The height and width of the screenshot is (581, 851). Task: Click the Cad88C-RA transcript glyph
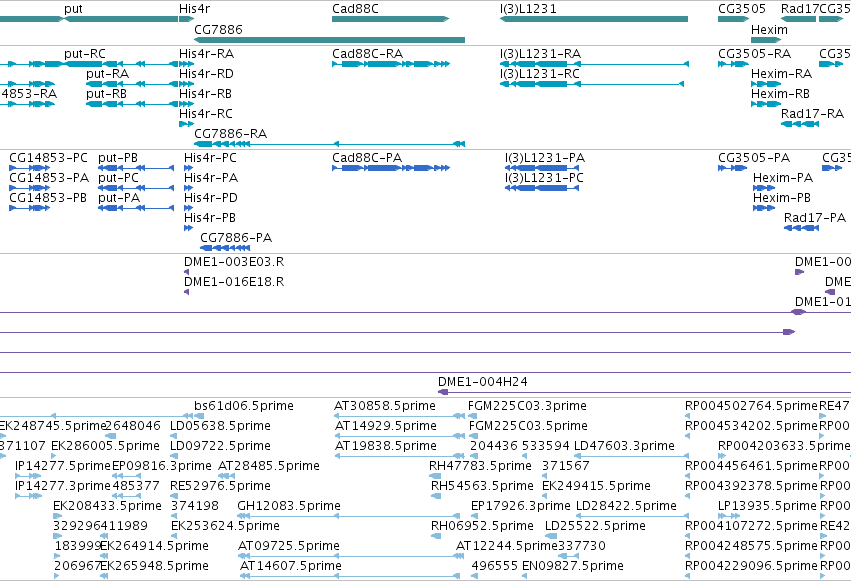(391, 64)
